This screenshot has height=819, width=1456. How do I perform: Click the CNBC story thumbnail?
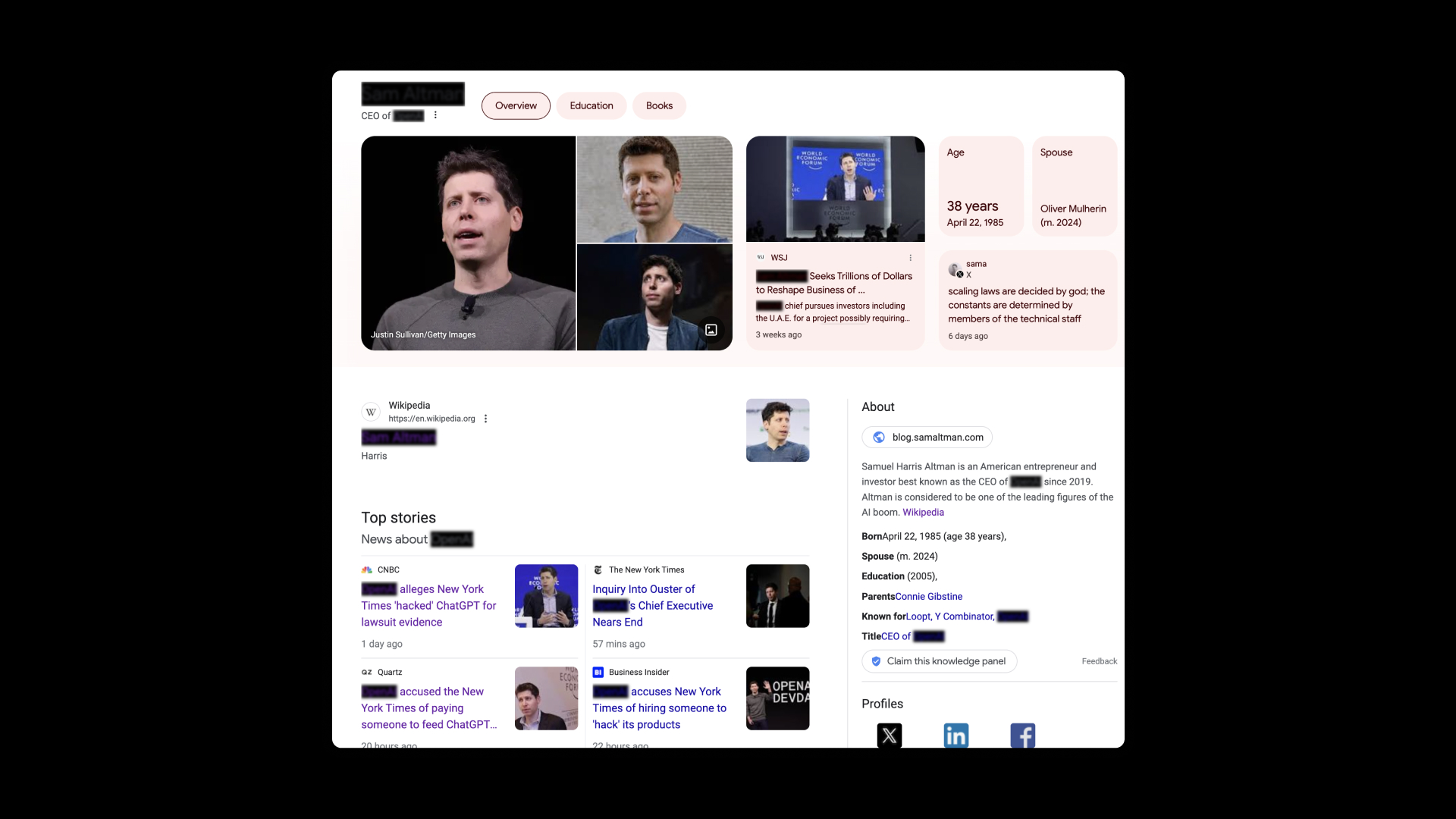547,596
